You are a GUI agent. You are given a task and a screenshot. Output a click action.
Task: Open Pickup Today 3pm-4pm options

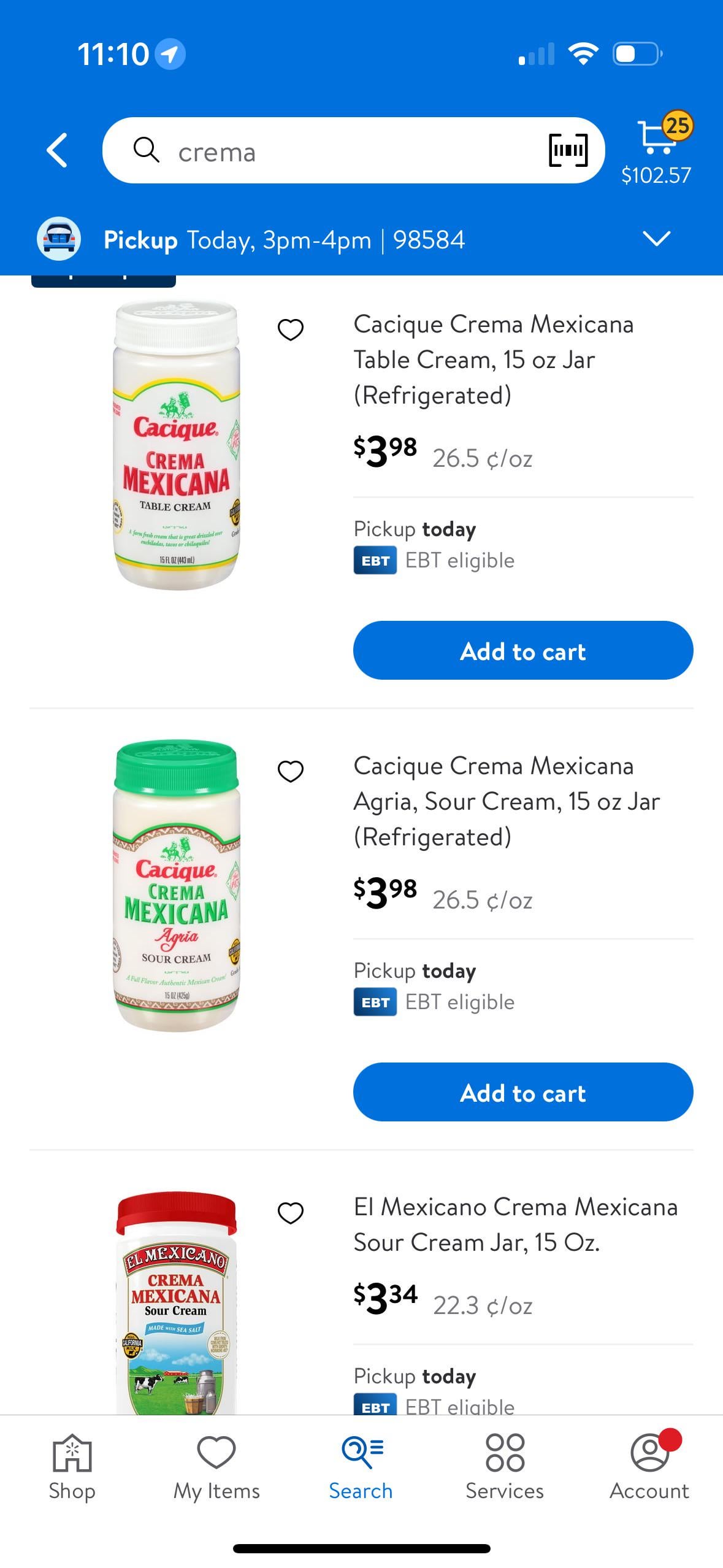pos(284,240)
